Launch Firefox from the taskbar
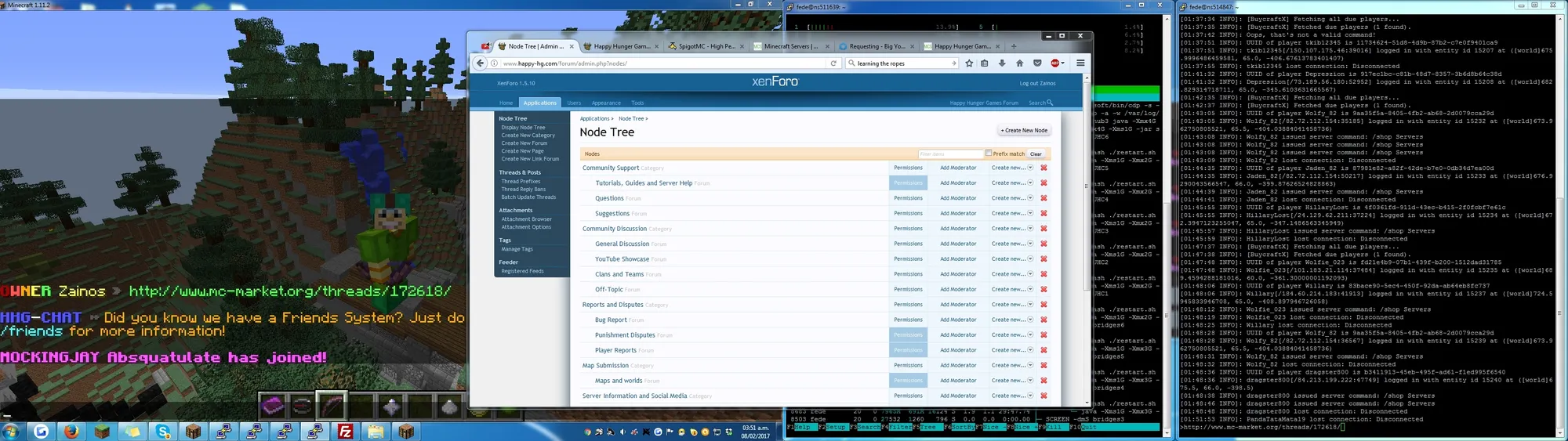This screenshot has width=1568, height=441. (x=71, y=432)
